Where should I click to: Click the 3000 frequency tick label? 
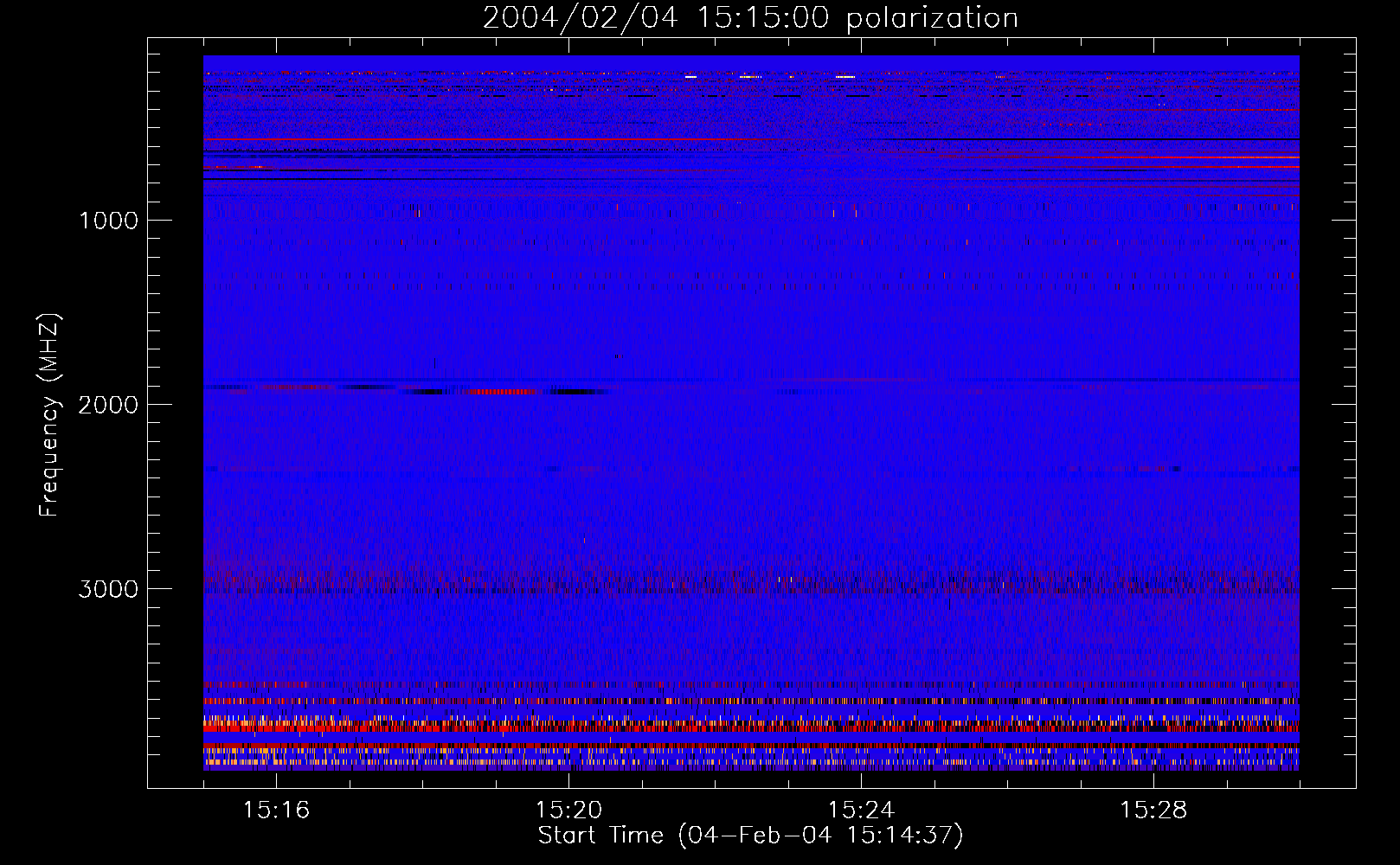click(108, 589)
